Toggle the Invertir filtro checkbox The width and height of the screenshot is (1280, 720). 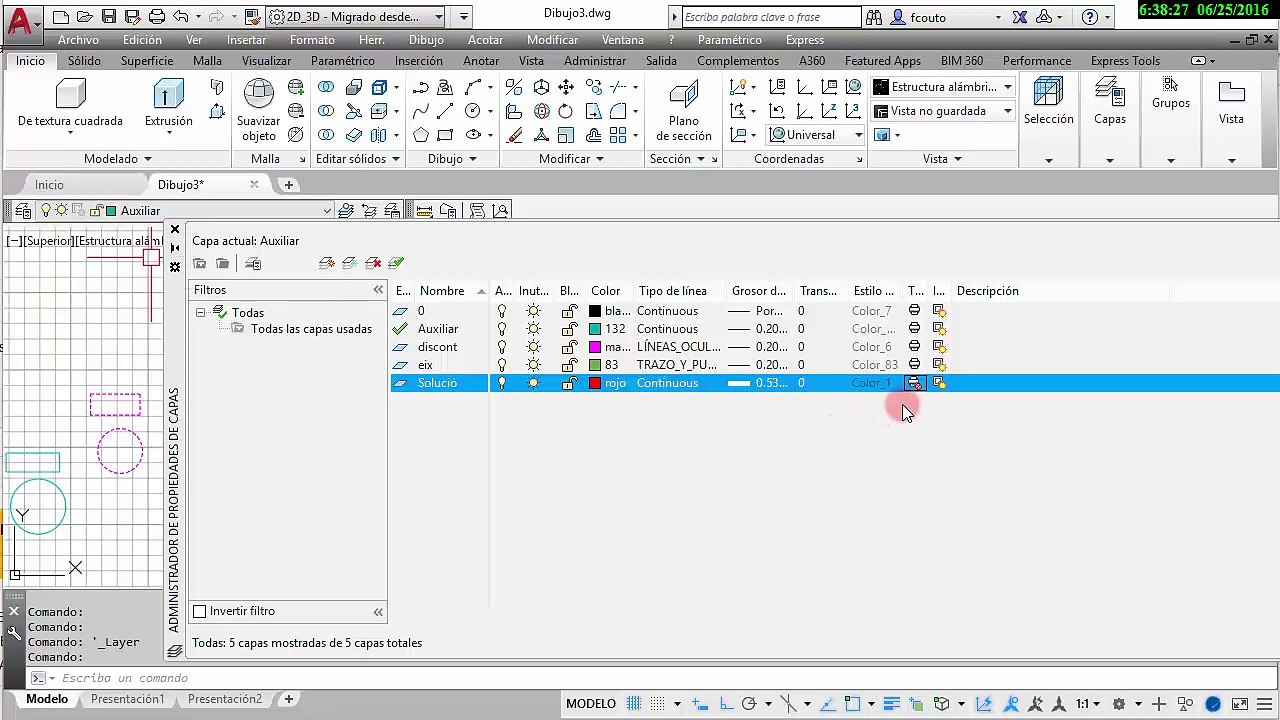(x=199, y=611)
